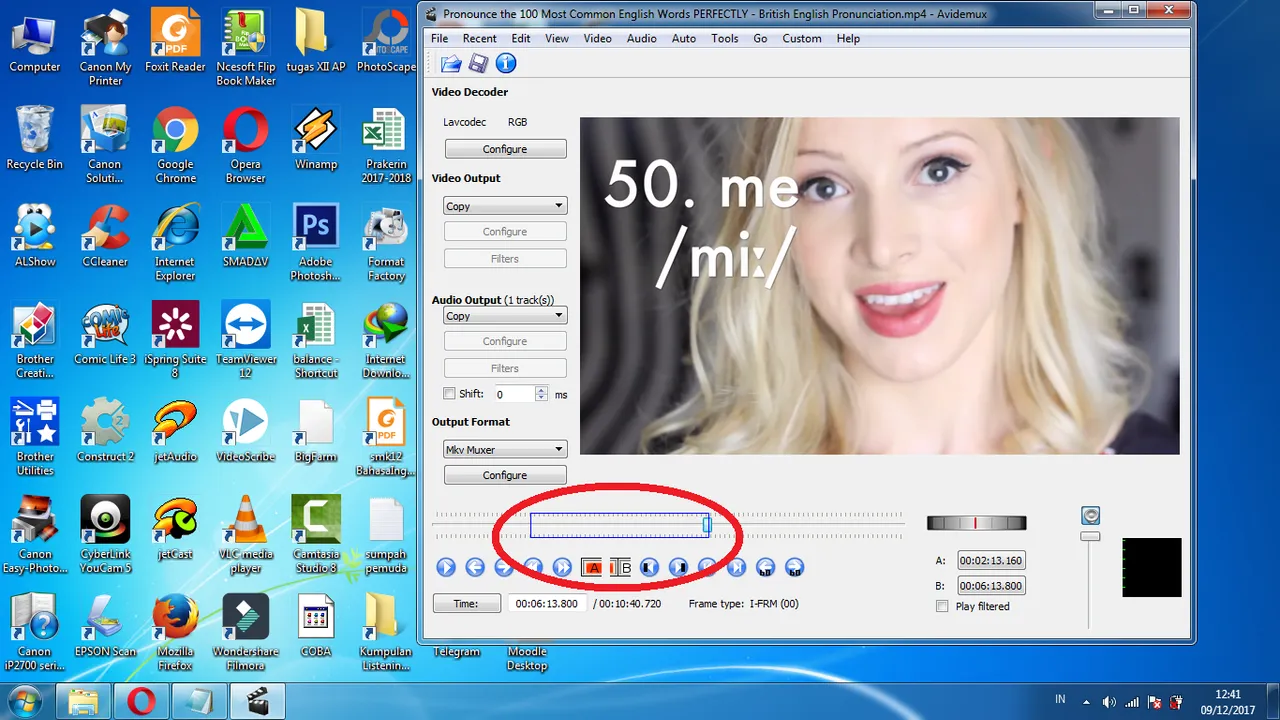
Task: Click the video preview frame
Action: tap(880, 286)
